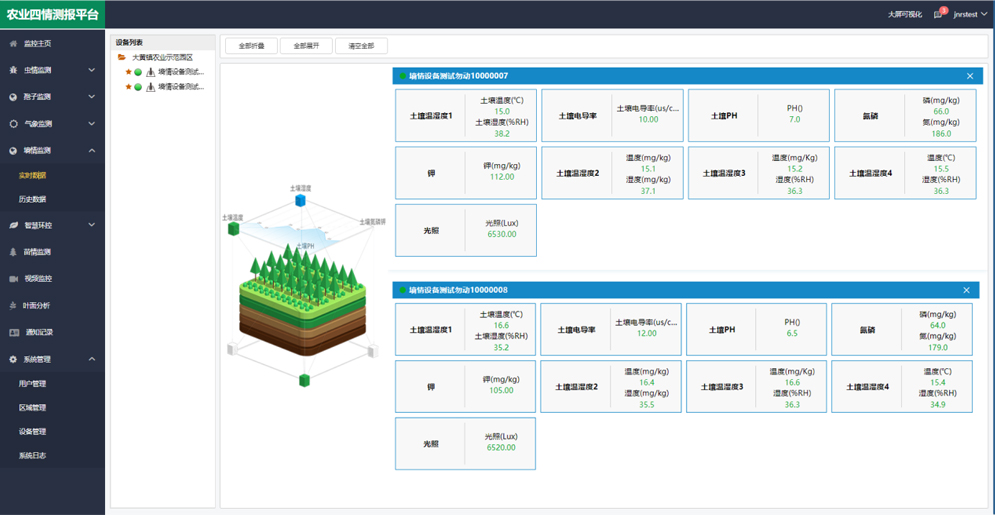
Task: Click the 土壤温湿度2 card showing 15.1
Action: click(612, 173)
